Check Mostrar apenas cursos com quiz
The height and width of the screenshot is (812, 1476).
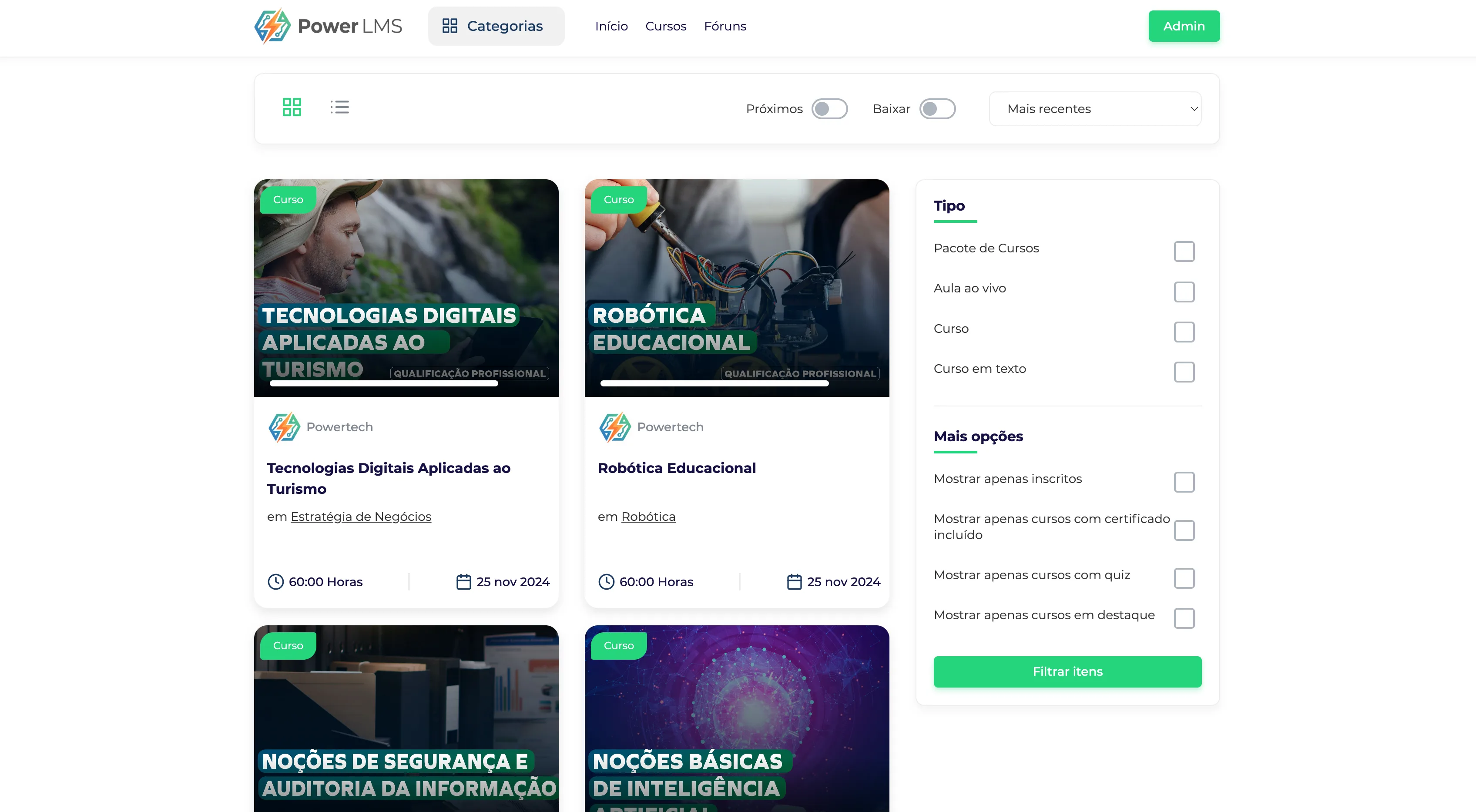[1184, 578]
